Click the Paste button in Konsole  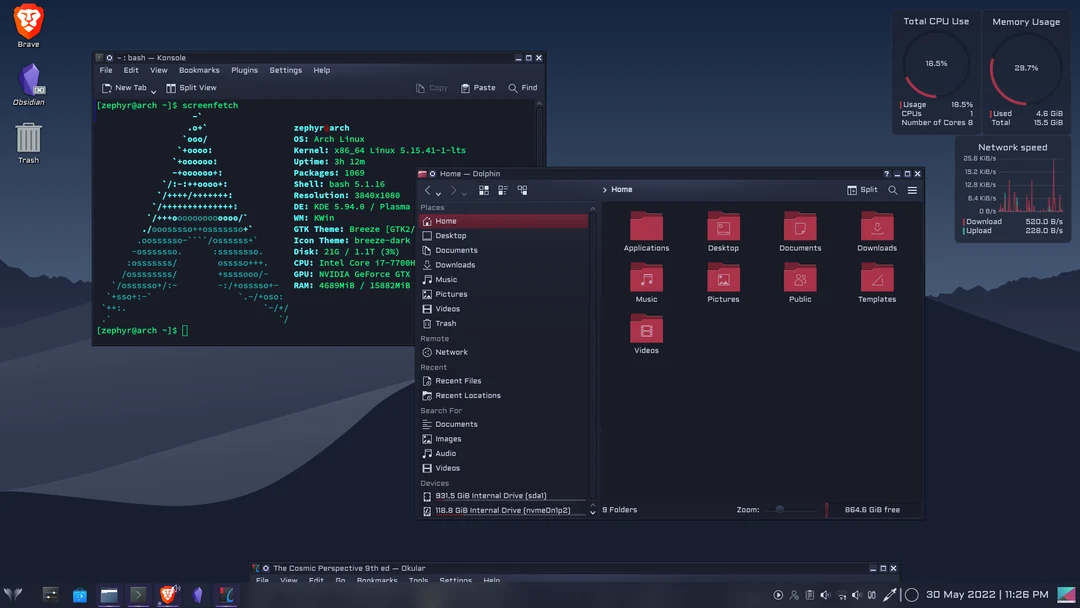click(x=478, y=88)
